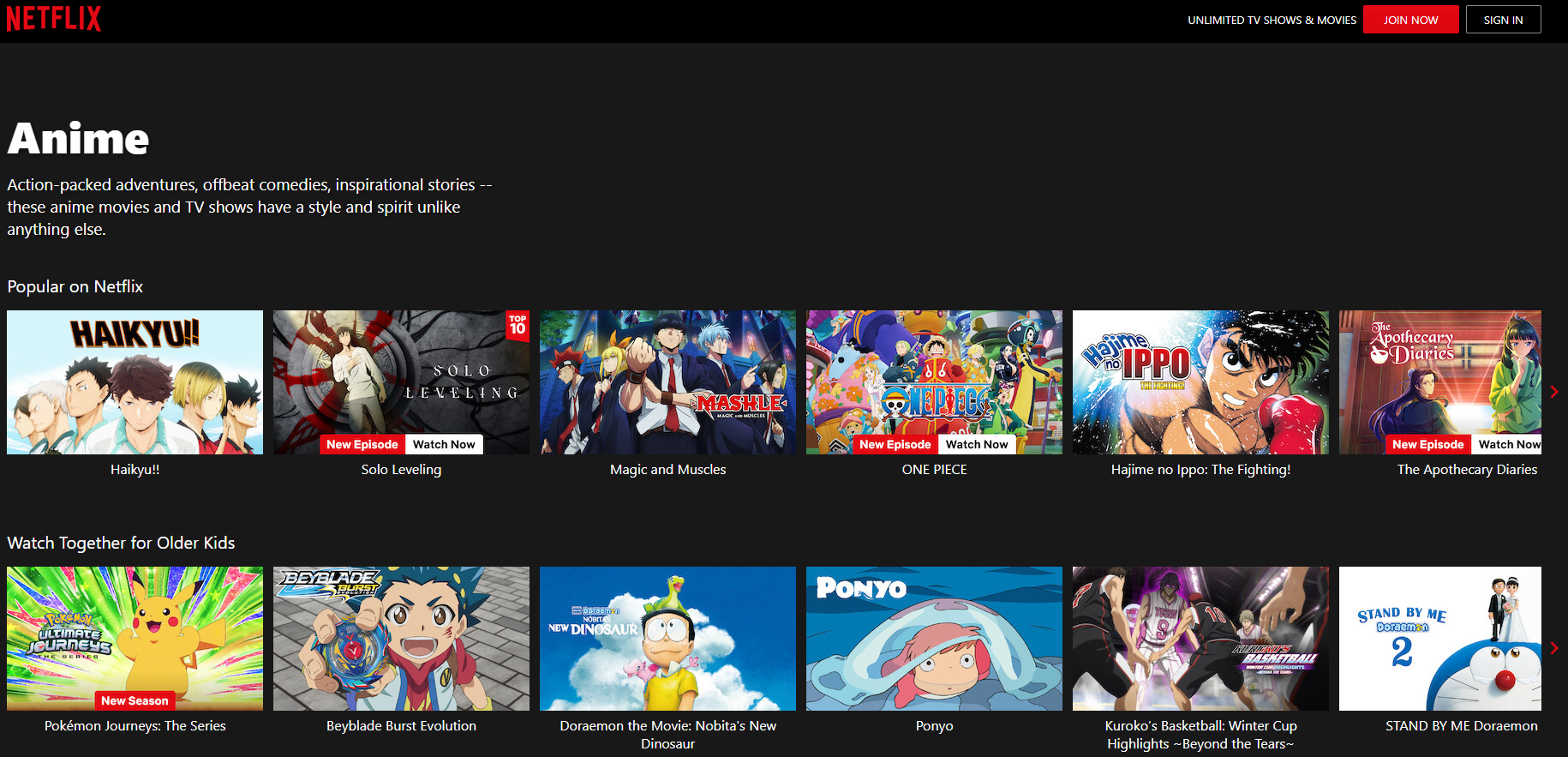Screen dimensions: 1568x757
Task: Select the Magic and Muscles poster
Action: tap(667, 382)
